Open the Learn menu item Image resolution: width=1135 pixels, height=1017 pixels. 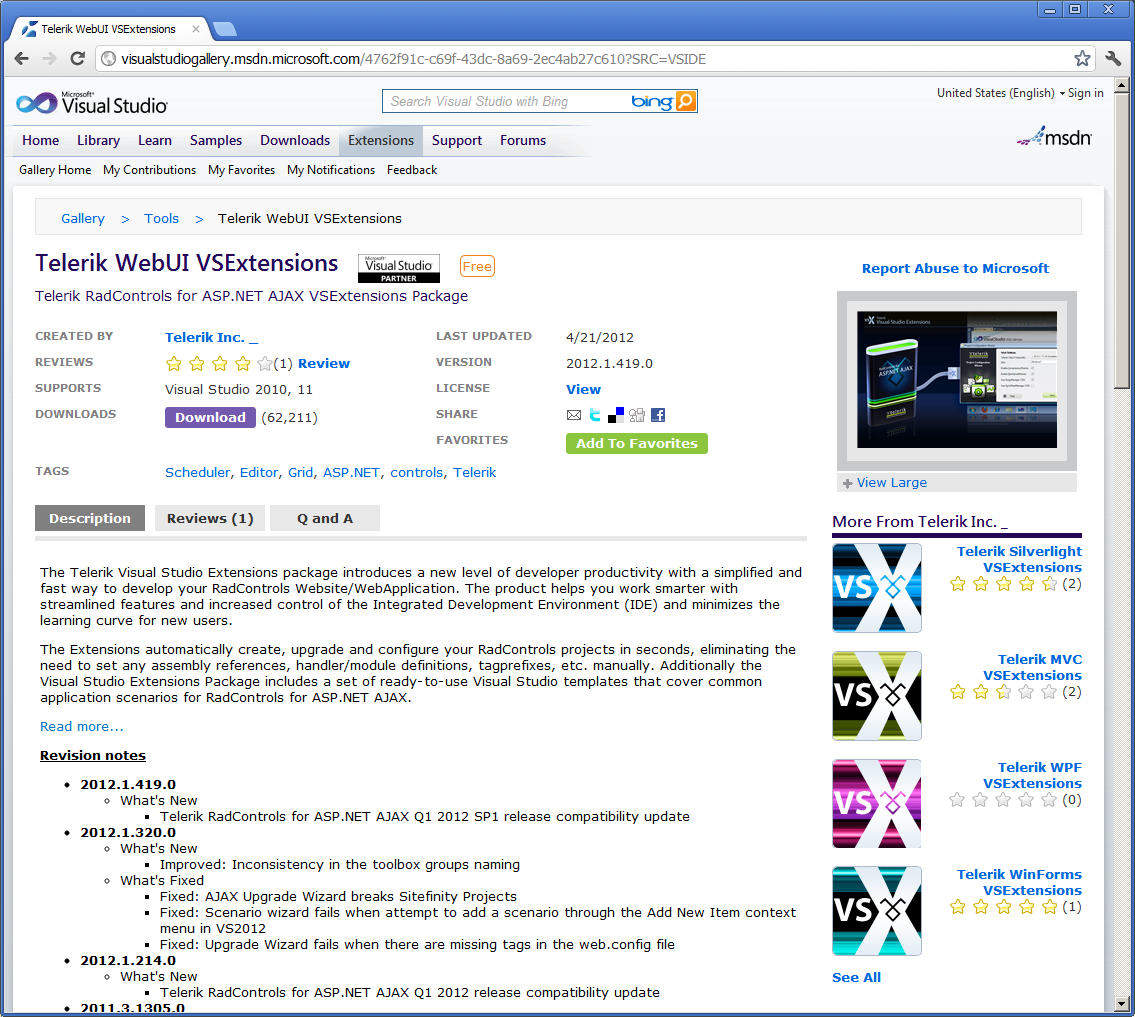point(155,140)
